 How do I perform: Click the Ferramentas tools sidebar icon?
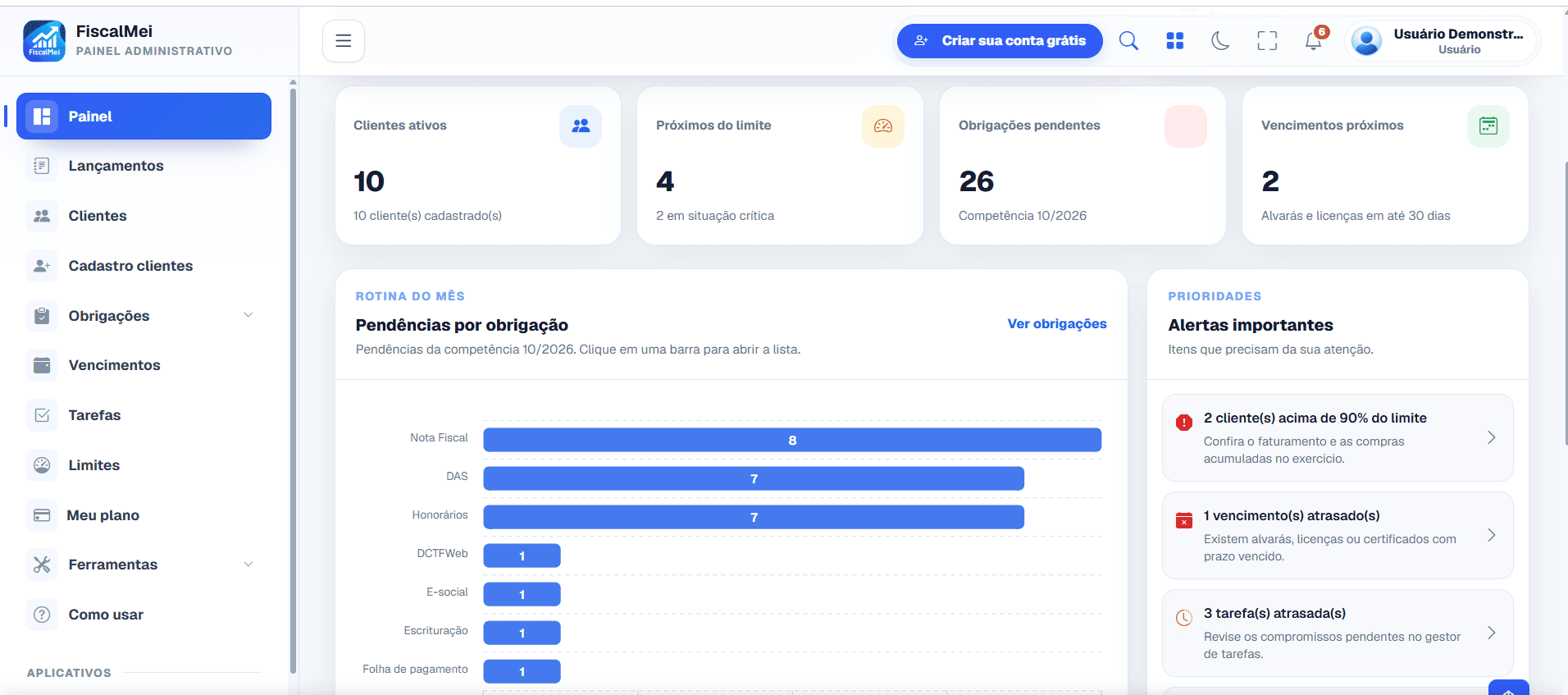click(42, 565)
